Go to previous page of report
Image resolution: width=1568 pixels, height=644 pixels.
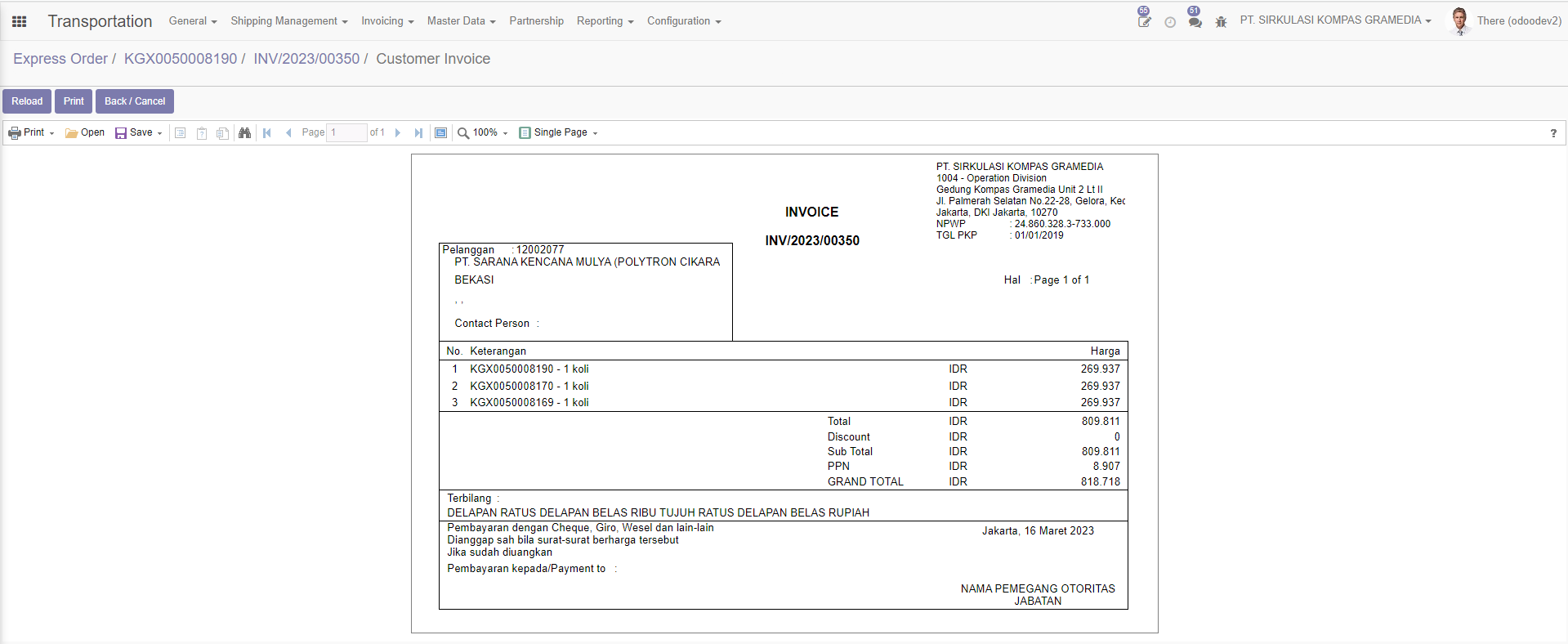[288, 132]
